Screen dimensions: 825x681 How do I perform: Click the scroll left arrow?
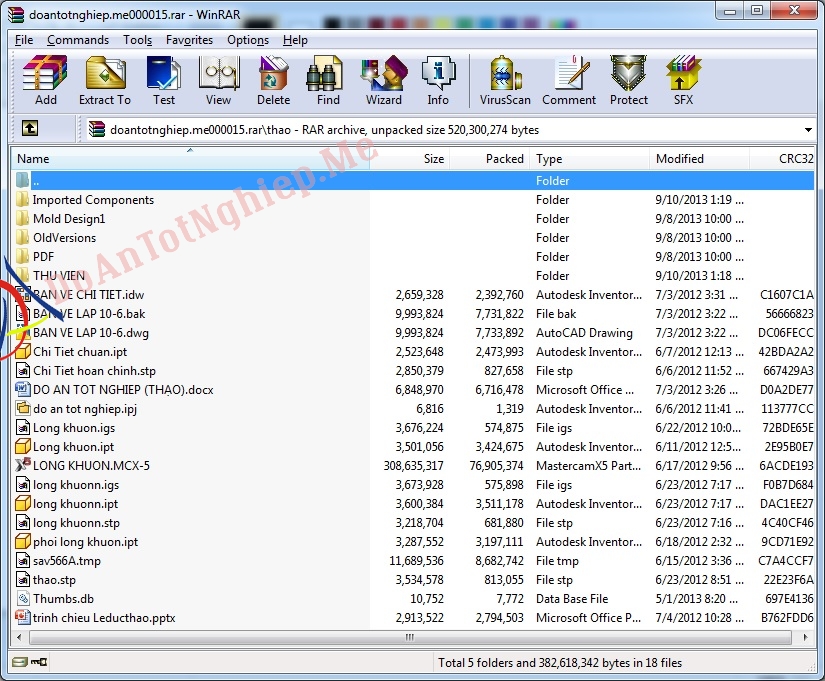pyautogui.click(x=19, y=637)
